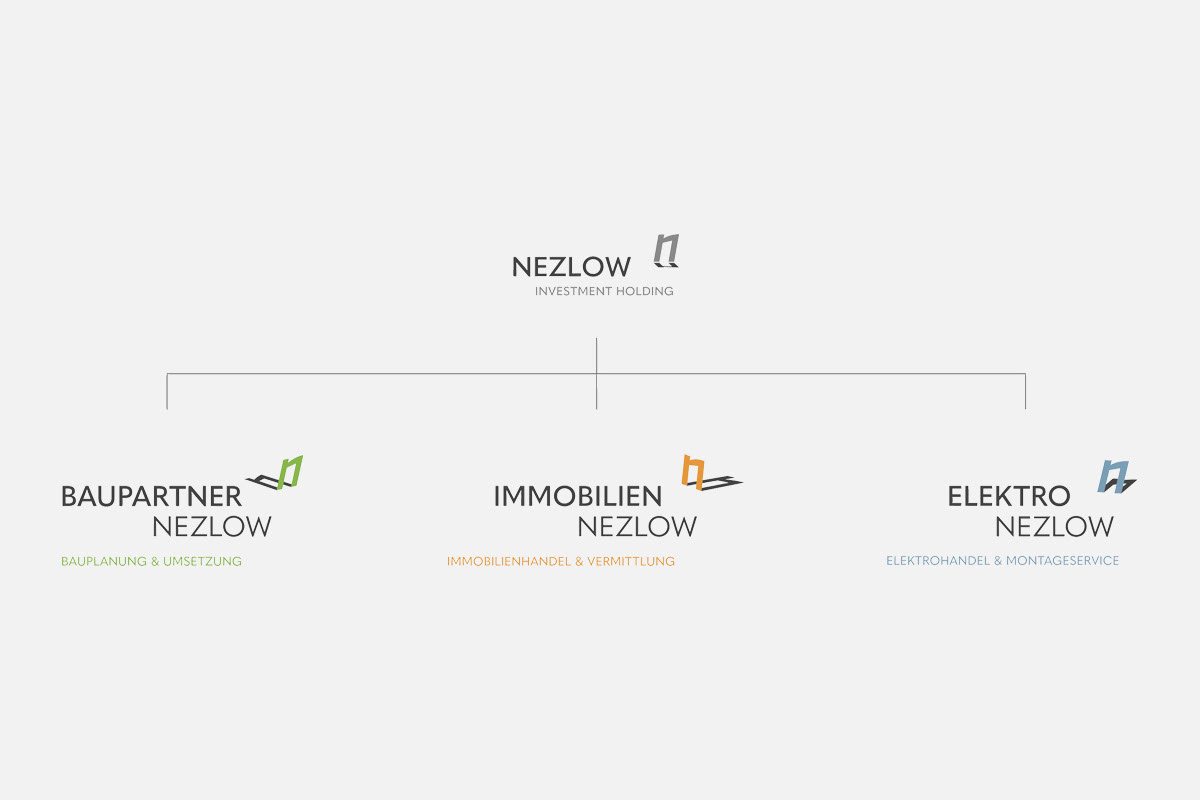The image size is (1200, 800).
Task: Select the BAUPLANUNG & UMSETZUNG tagline
Action: [x=151, y=561]
